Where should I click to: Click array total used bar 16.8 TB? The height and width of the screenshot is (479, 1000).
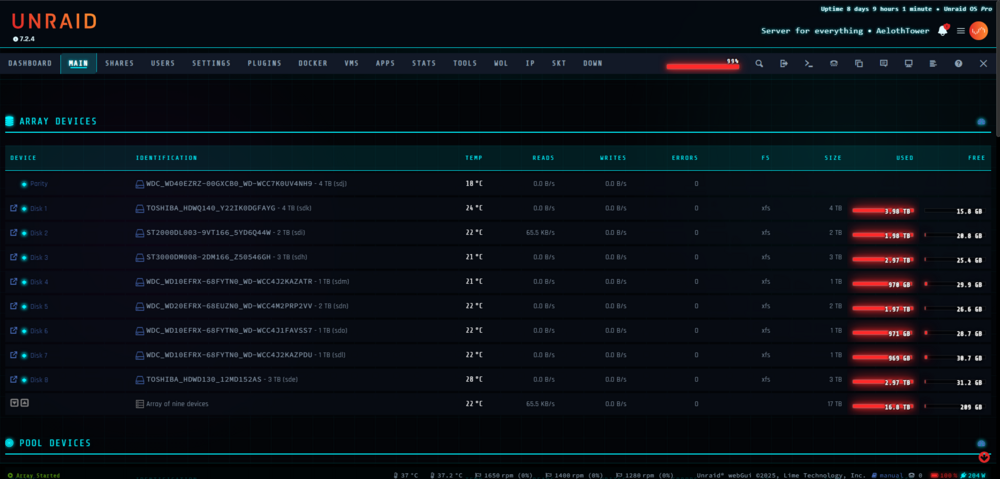[x=884, y=406]
